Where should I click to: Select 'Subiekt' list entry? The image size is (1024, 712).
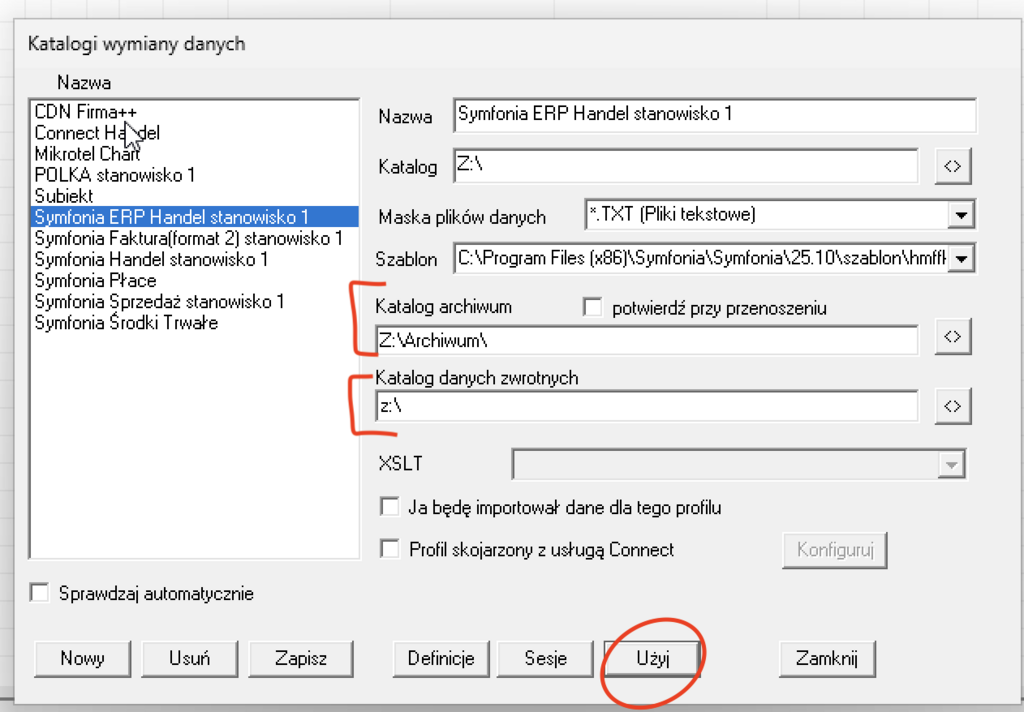pos(194,195)
